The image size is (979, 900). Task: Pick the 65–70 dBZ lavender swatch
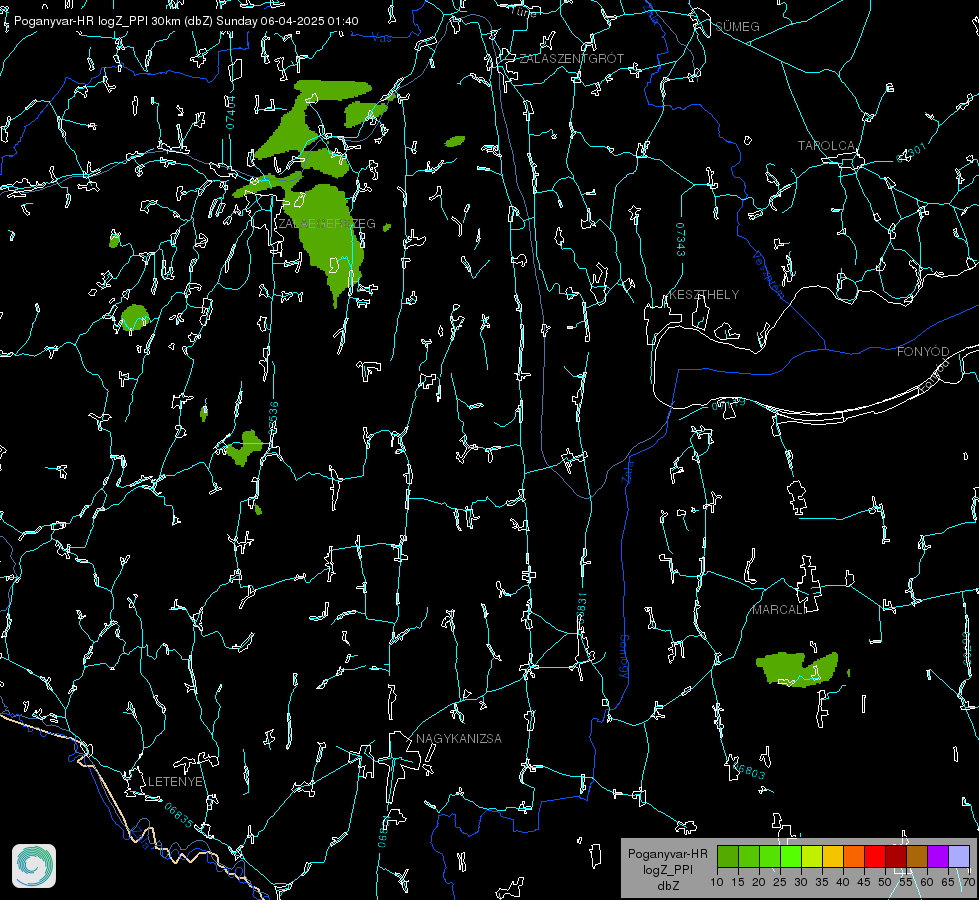[959, 856]
